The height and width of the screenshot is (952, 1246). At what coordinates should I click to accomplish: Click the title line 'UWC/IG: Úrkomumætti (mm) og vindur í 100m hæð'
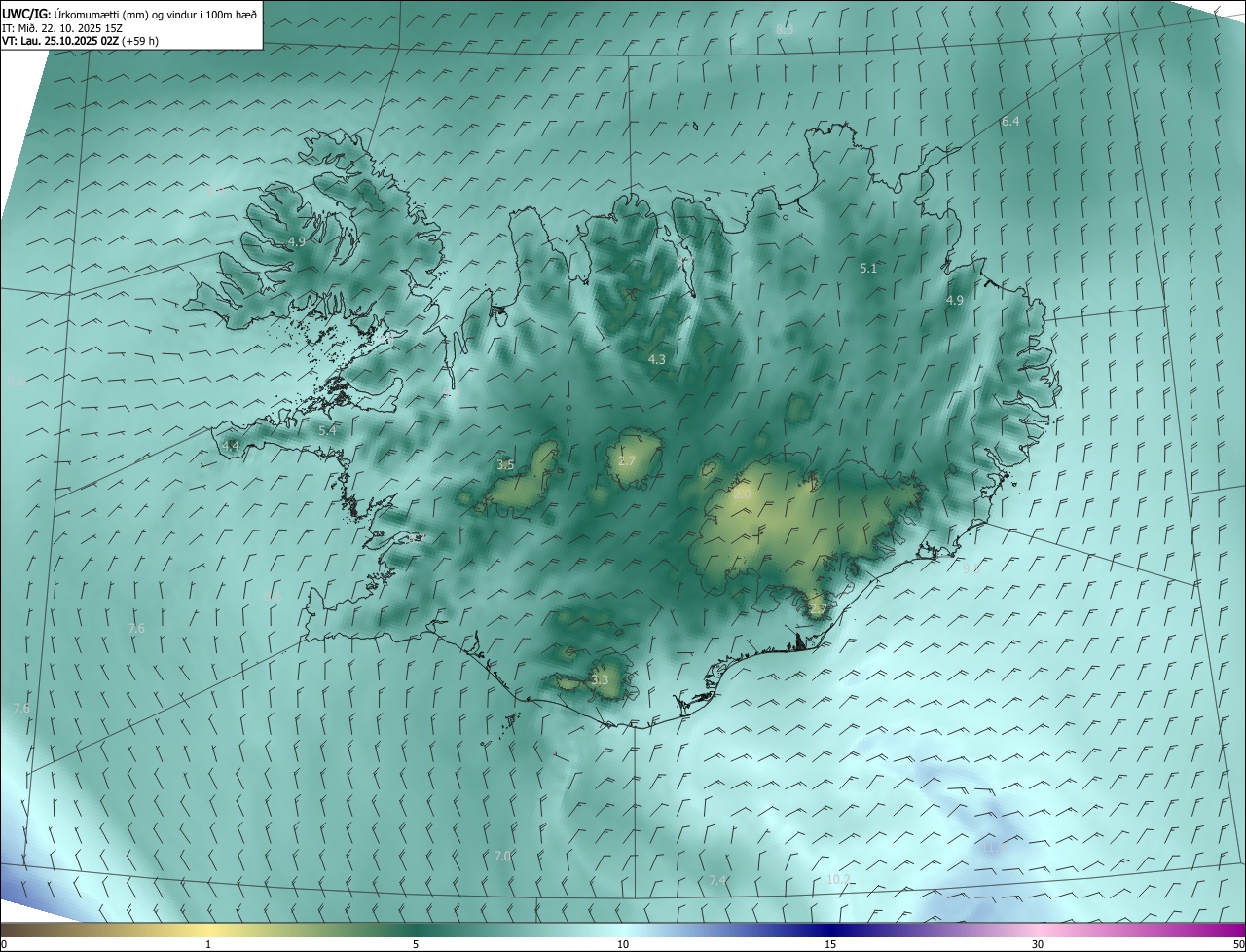pos(129,13)
